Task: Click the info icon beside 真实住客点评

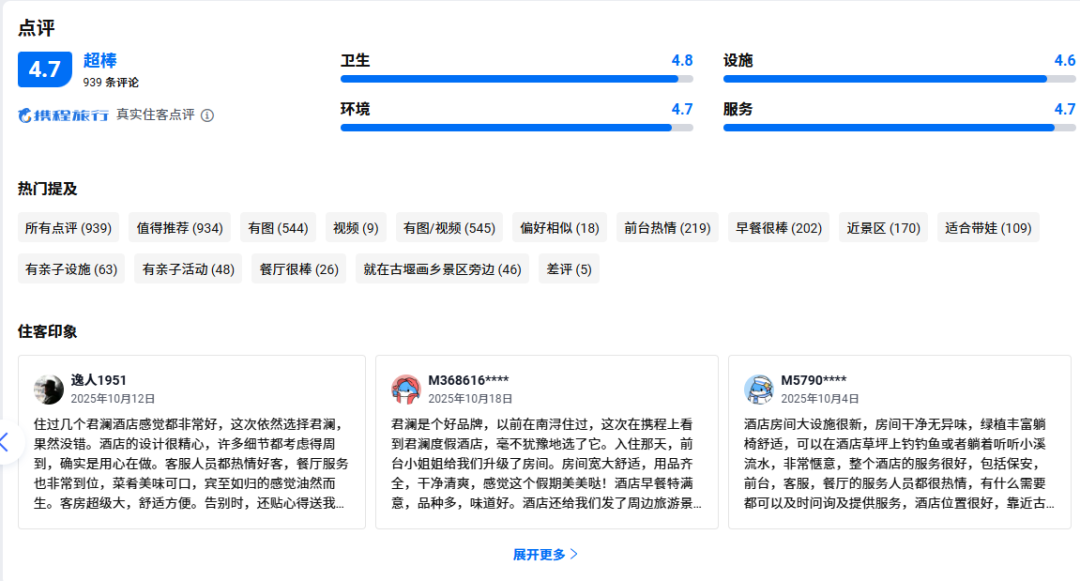Action: [x=207, y=115]
